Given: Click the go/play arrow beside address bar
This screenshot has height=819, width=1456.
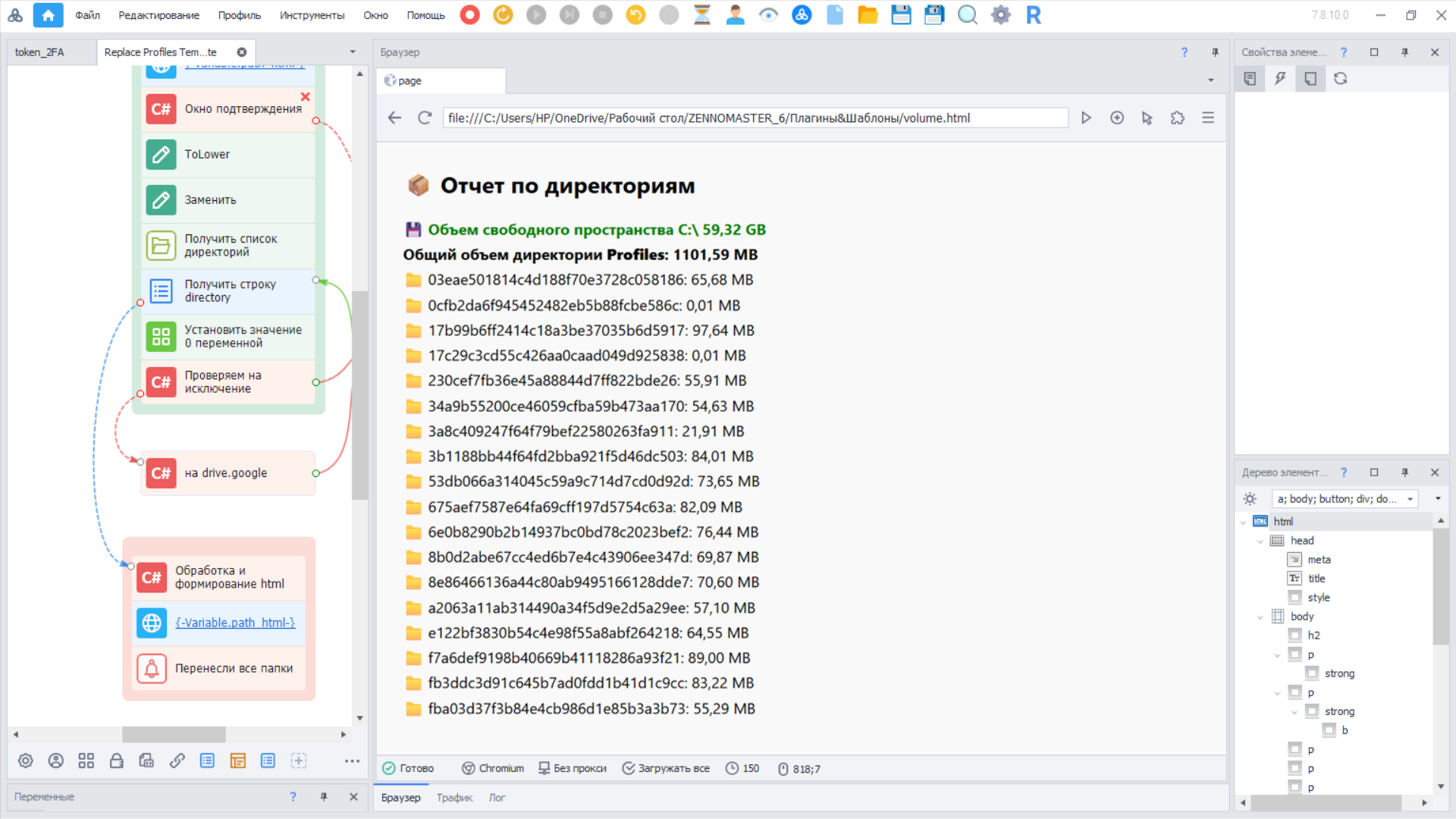Looking at the screenshot, I should click(x=1086, y=118).
